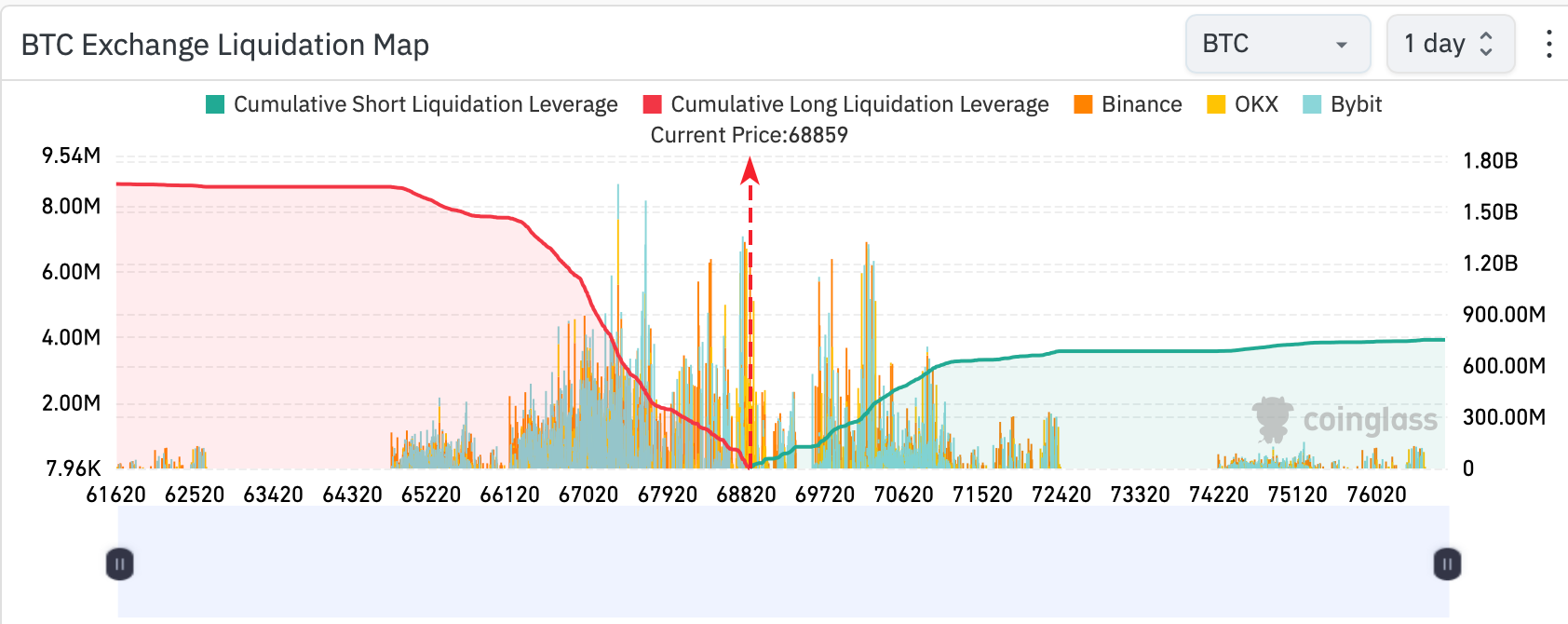
Task: Click the left range slider handle
Action: click(120, 563)
